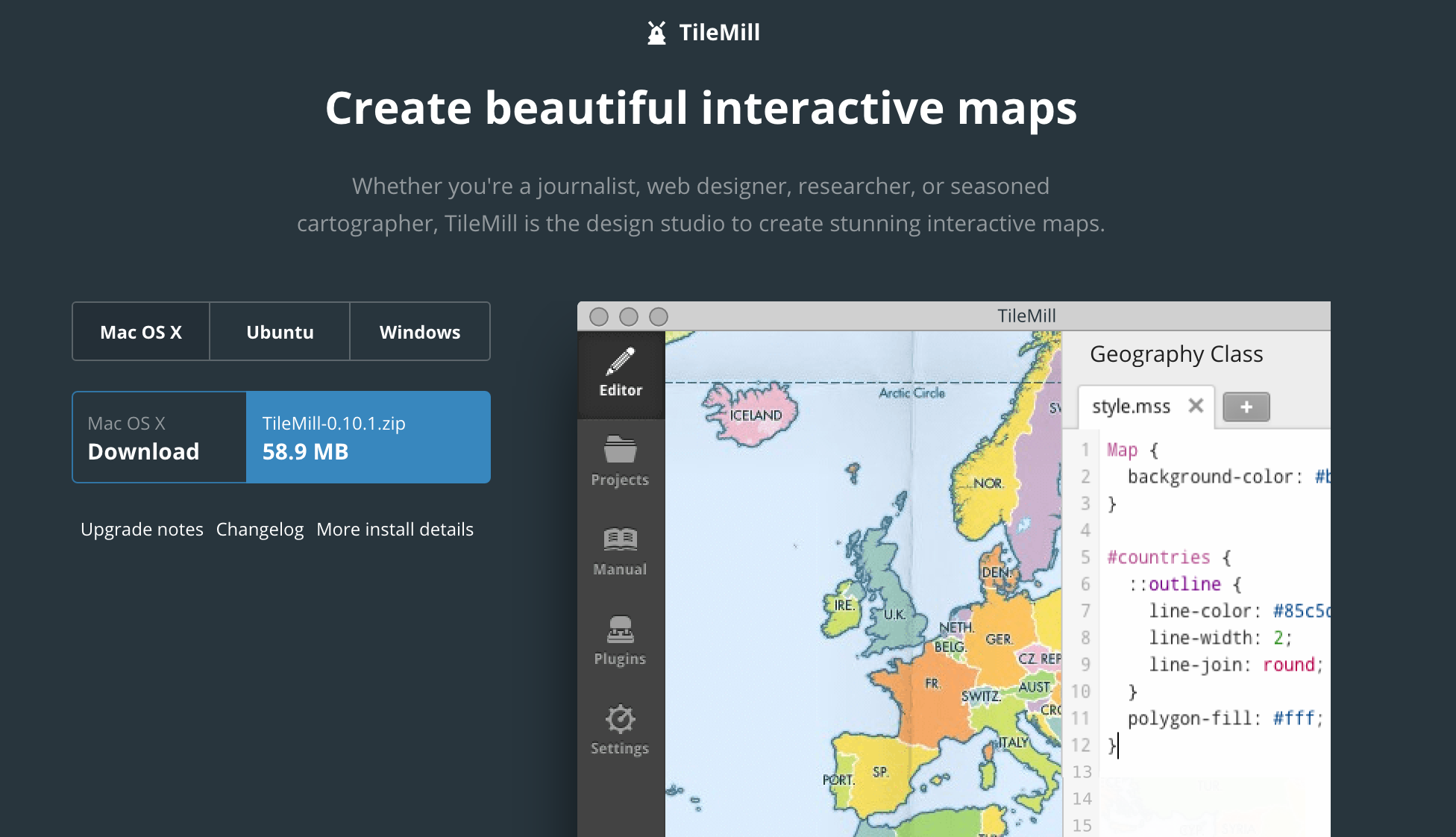This screenshot has height=837, width=1456.
Task: Click the ITALY label on the map
Action: coord(1013,742)
